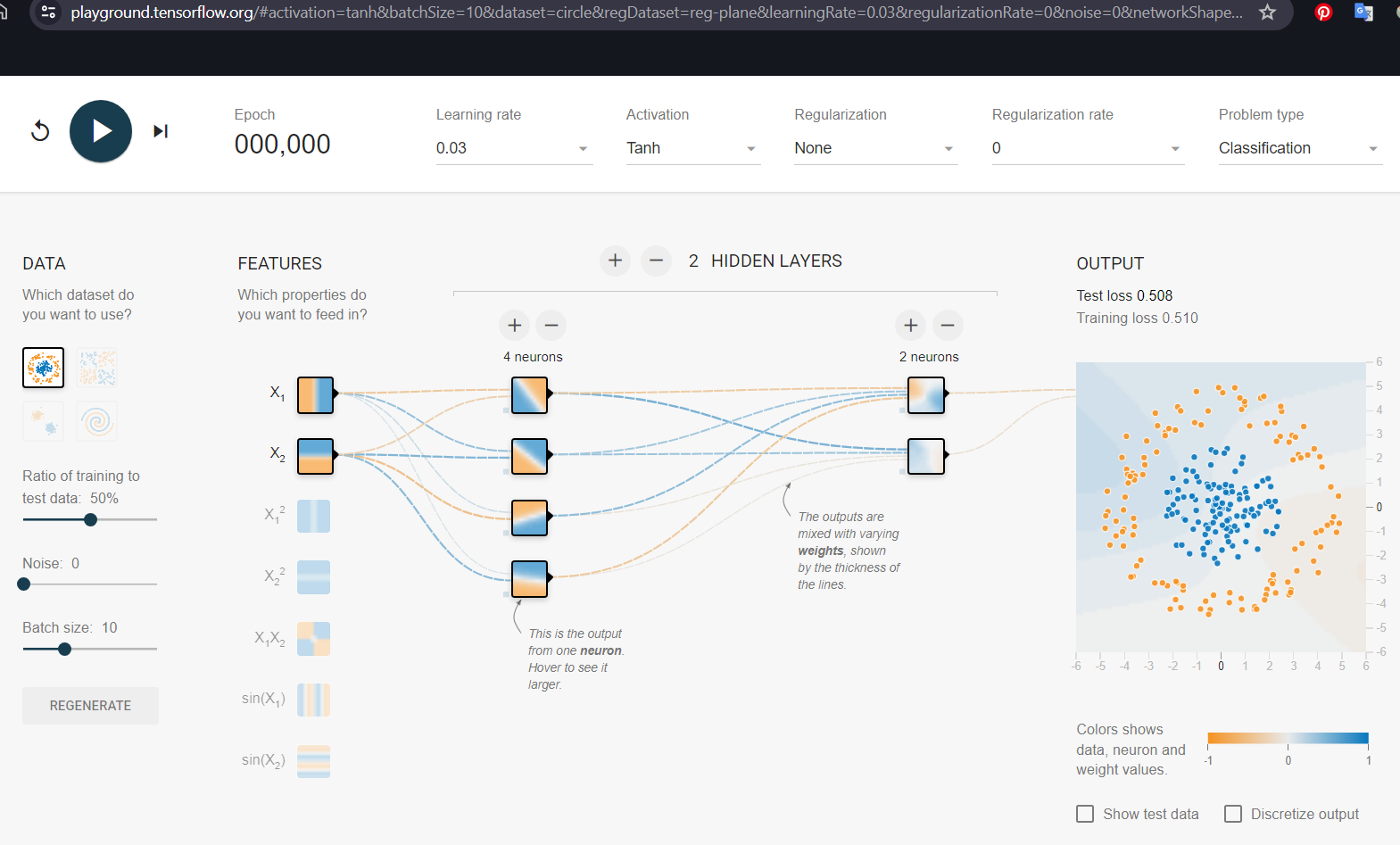Open the Google Translate extension
1400x845 pixels.
coord(1363,12)
